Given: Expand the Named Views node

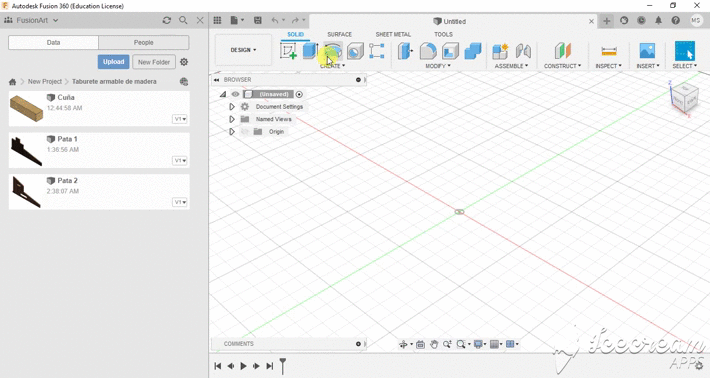Looking at the screenshot, I should coord(231,119).
